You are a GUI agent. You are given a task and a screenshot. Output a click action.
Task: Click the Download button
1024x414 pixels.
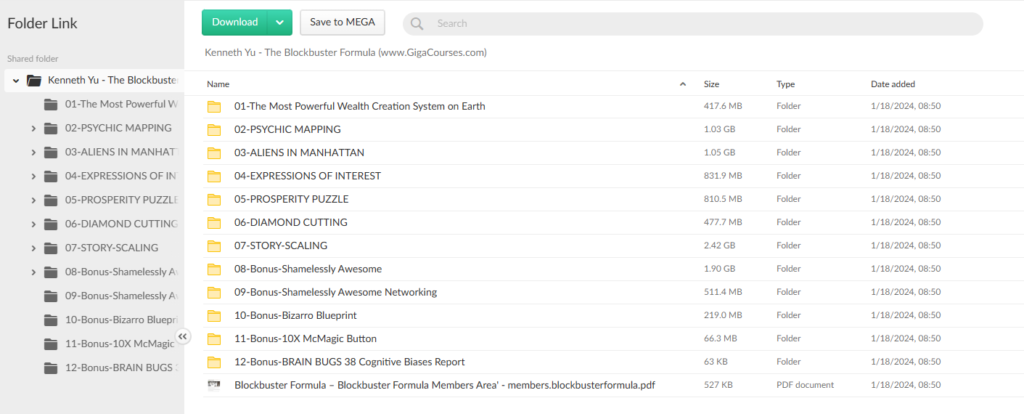[x=236, y=22]
